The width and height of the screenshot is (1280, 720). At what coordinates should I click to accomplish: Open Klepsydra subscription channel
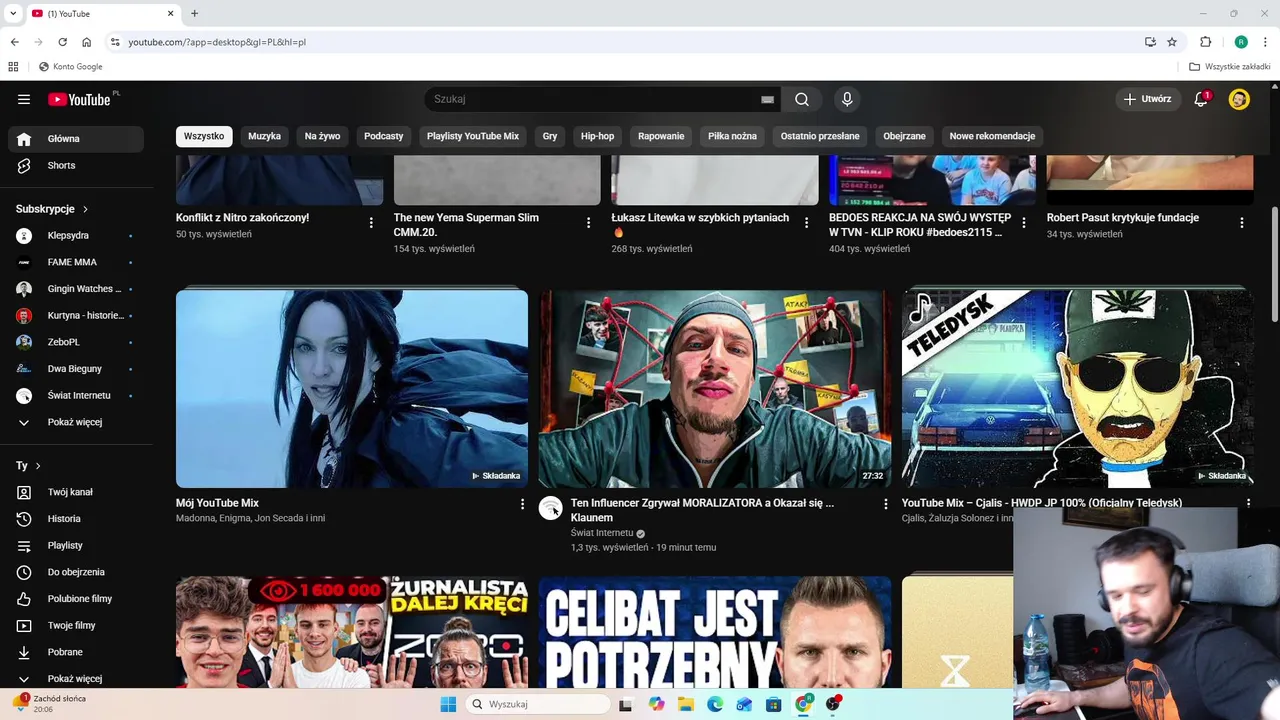pos(76,235)
